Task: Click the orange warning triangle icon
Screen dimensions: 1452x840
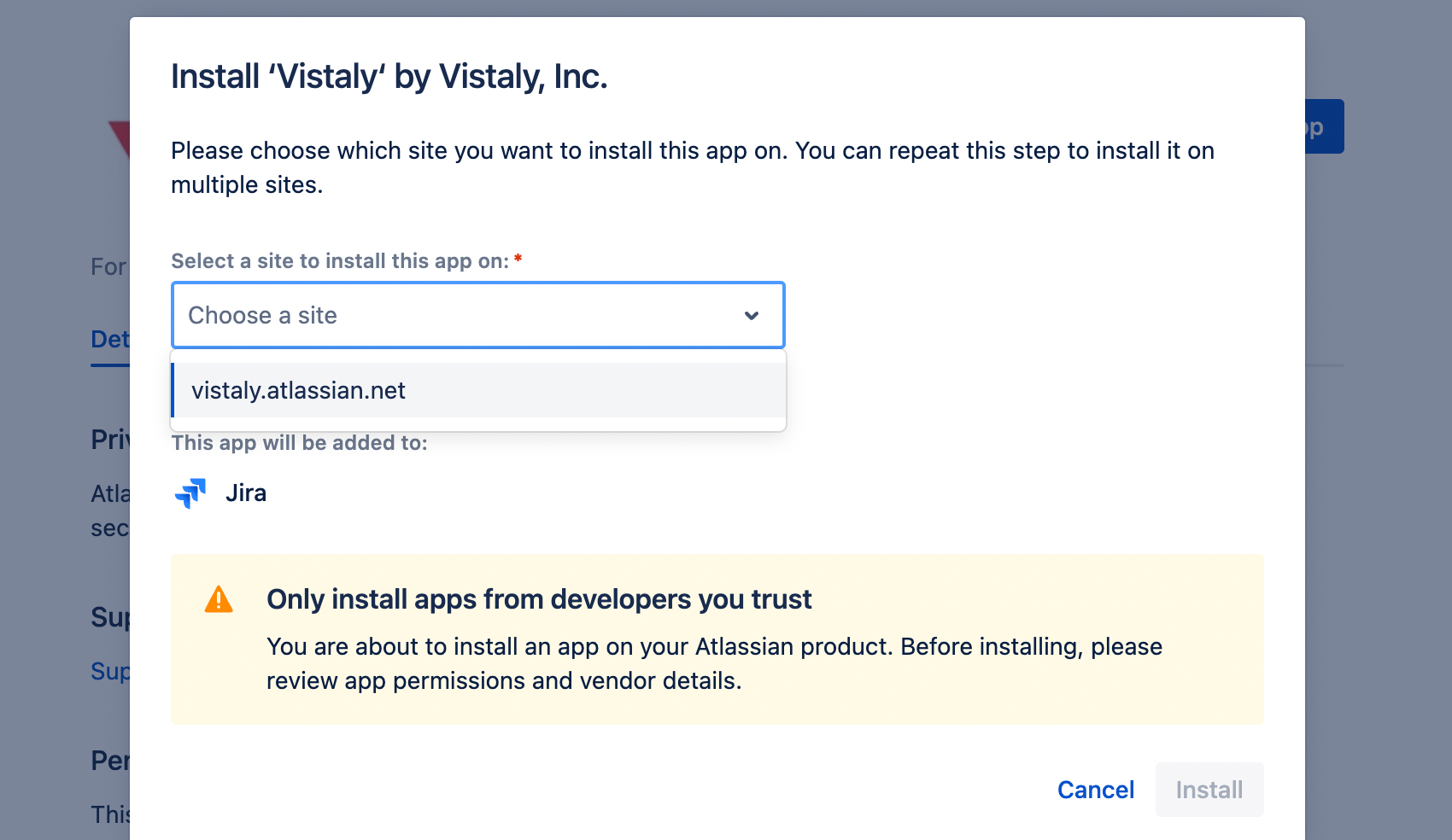Action: click(219, 599)
